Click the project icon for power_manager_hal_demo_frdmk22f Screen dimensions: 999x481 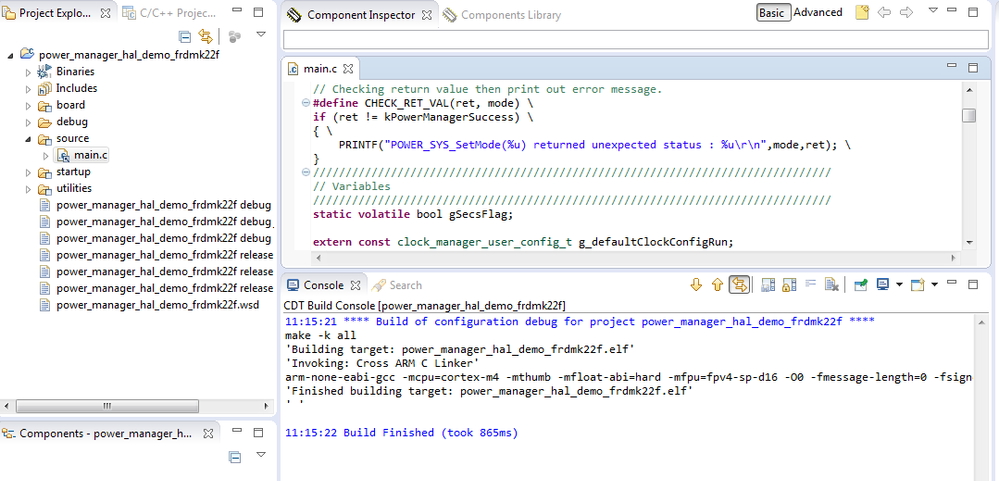pyautogui.click(x=27, y=54)
